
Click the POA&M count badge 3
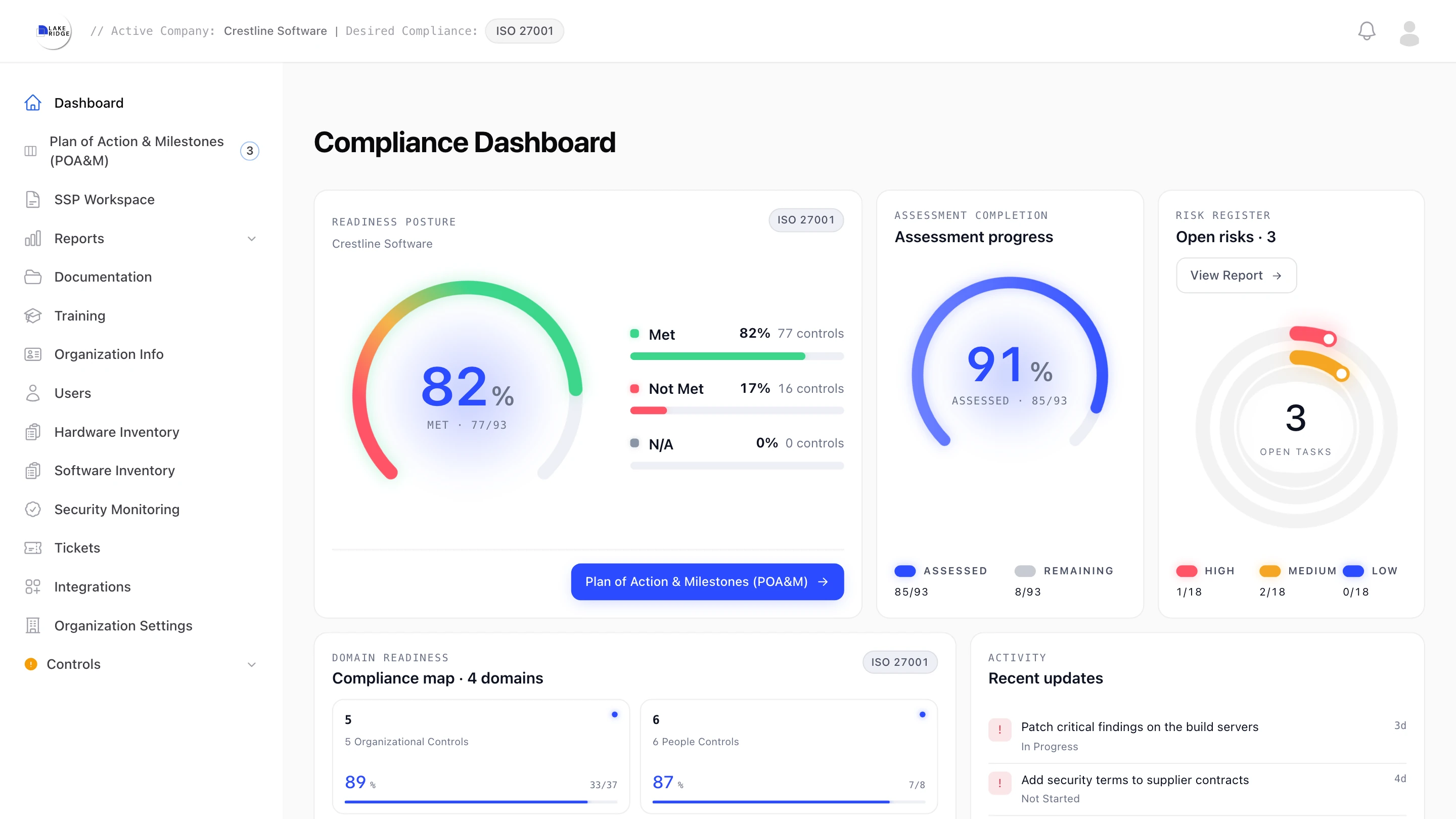[249, 151]
